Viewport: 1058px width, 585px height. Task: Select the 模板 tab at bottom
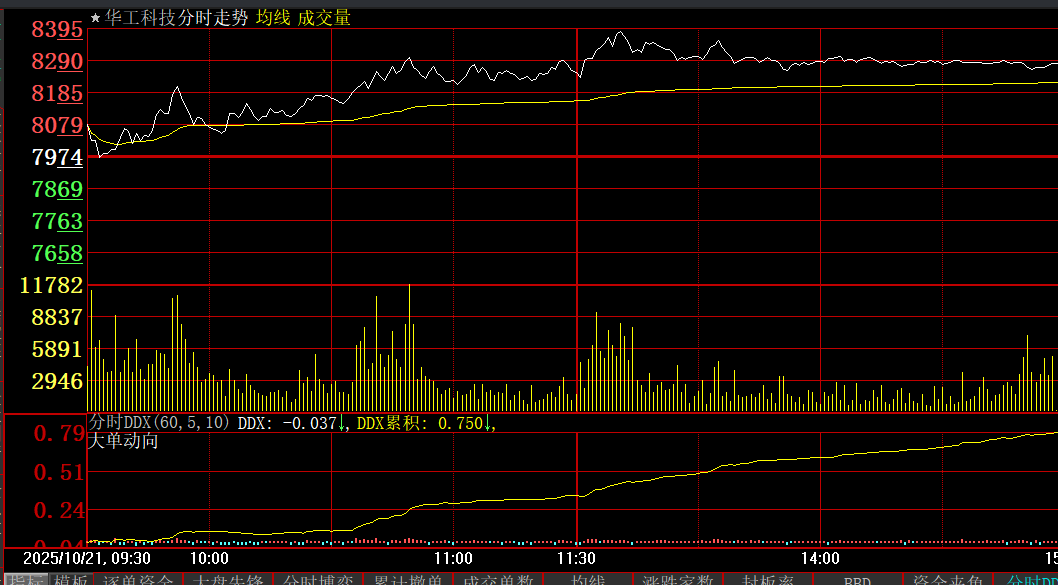click(71, 580)
